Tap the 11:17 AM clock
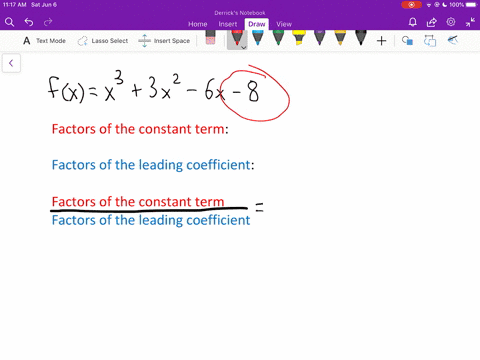480x360 pixels. [x=14, y=5]
